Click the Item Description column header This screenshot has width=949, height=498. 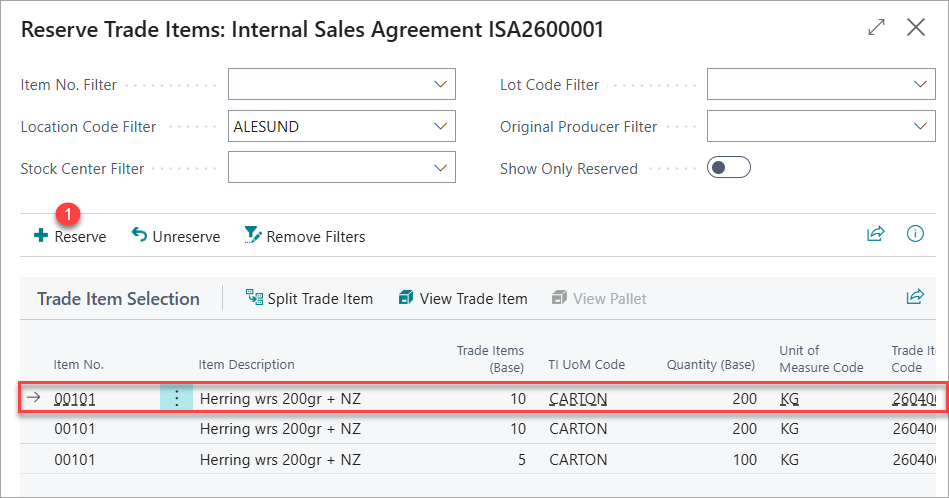(x=246, y=364)
